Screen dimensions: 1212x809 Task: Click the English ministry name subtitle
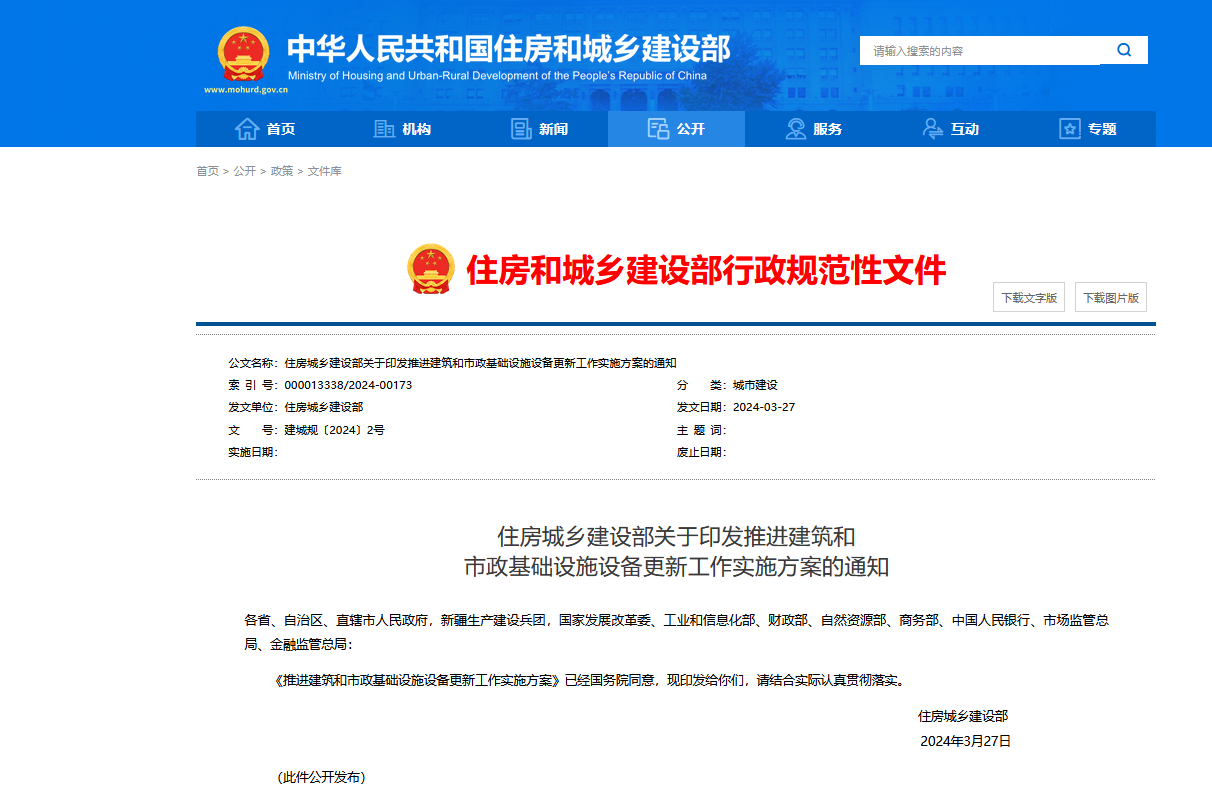497,76
